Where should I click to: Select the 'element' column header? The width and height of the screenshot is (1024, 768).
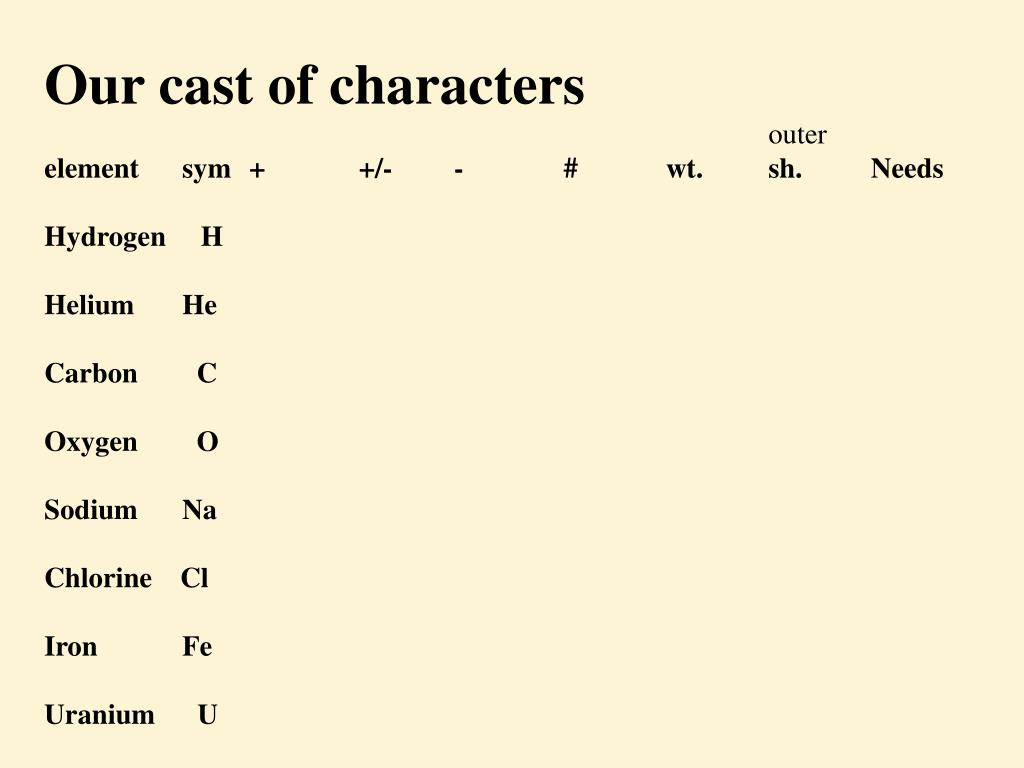coord(91,168)
